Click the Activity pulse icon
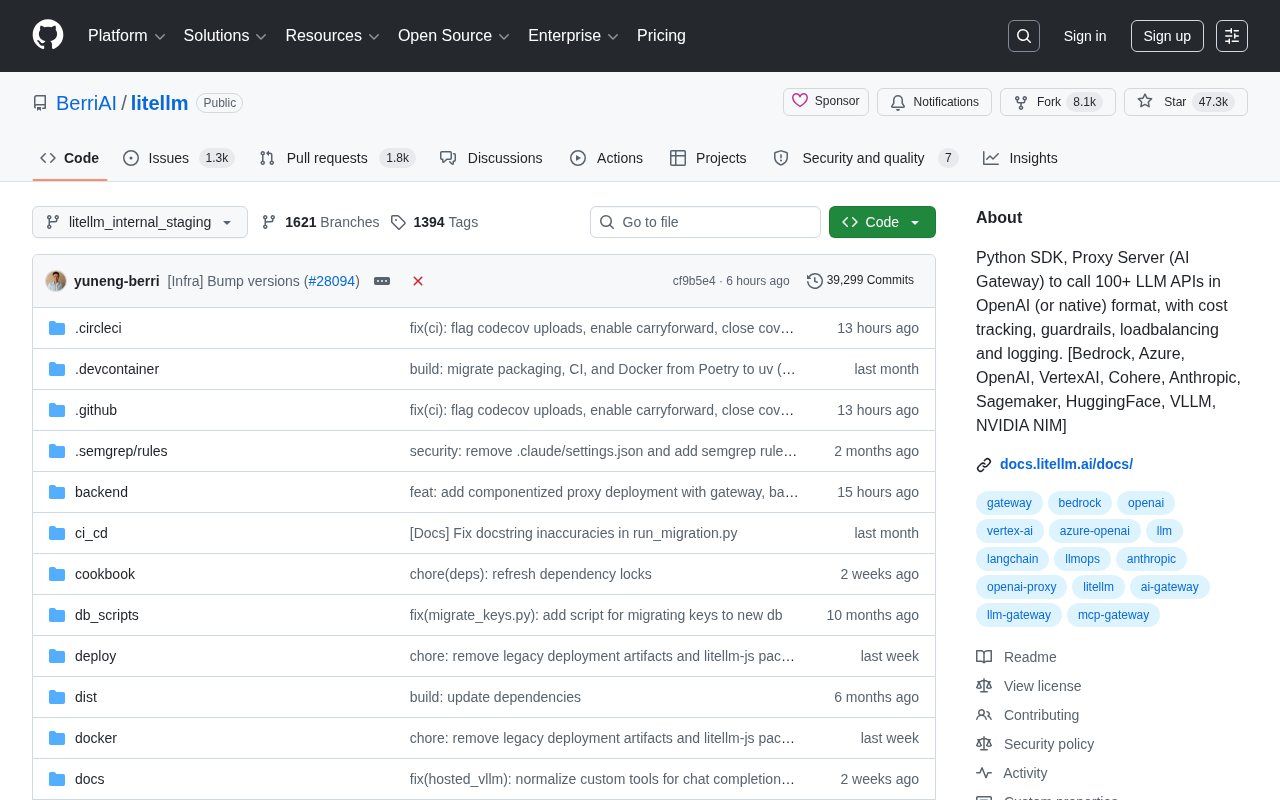 984,773
